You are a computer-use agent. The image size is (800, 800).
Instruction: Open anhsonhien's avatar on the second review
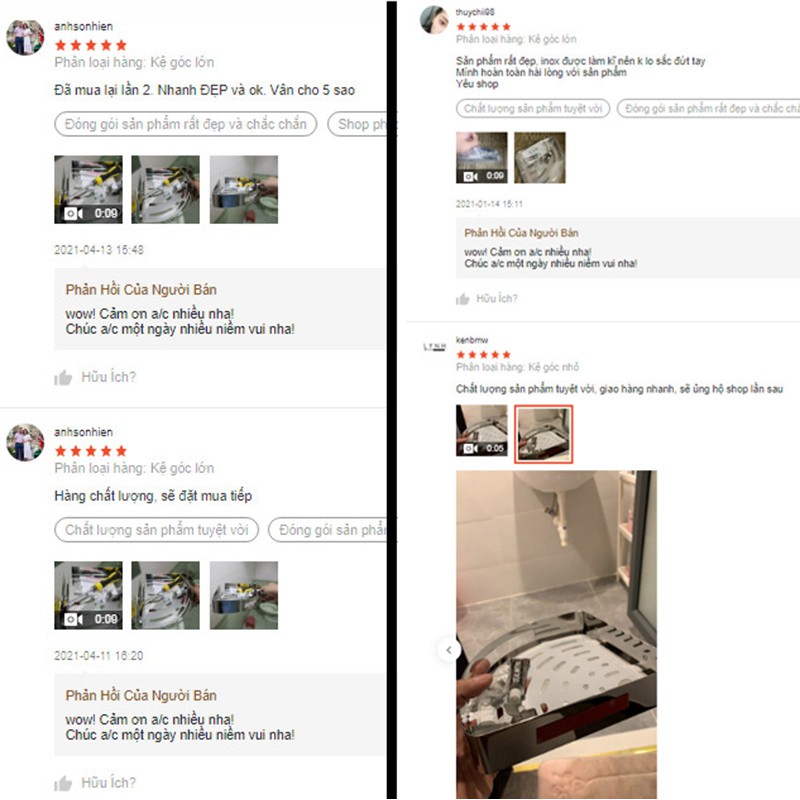(25, 442)
